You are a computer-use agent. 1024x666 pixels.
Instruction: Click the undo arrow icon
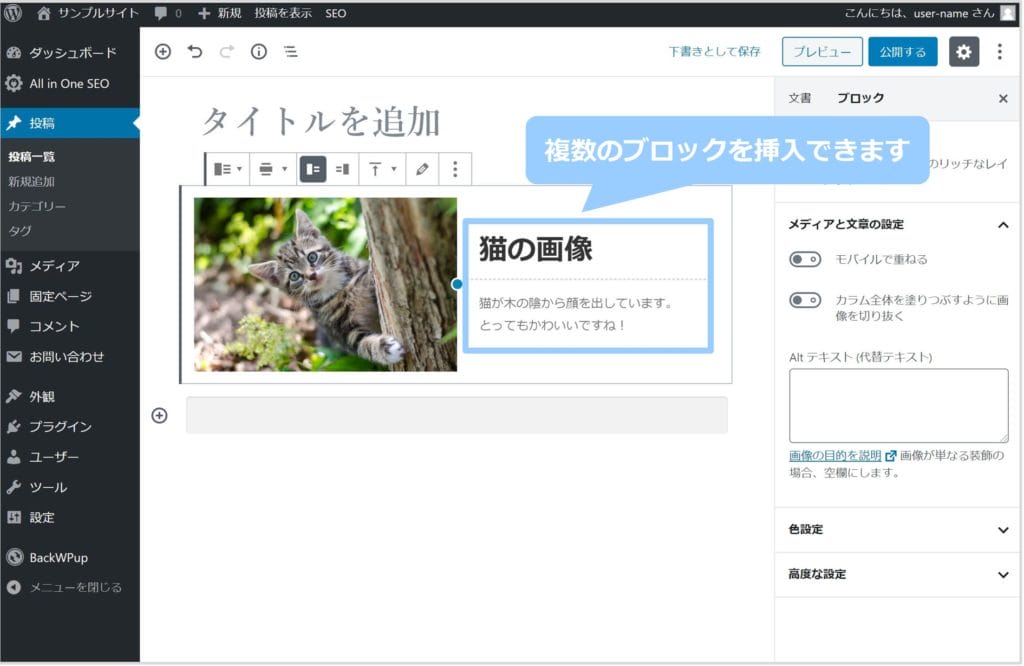click(195, 52)
